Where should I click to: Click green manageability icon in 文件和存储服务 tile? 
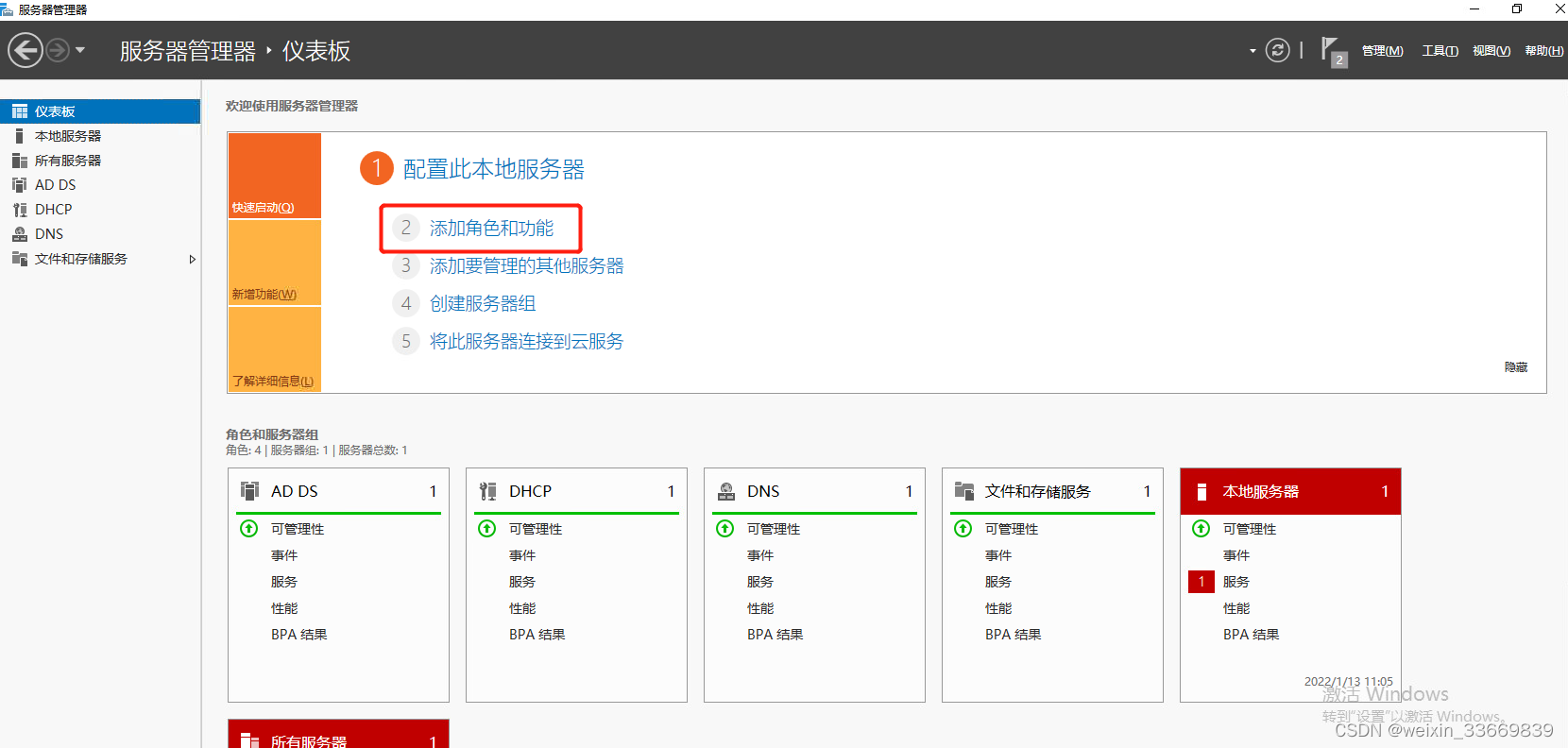[963, 529]
